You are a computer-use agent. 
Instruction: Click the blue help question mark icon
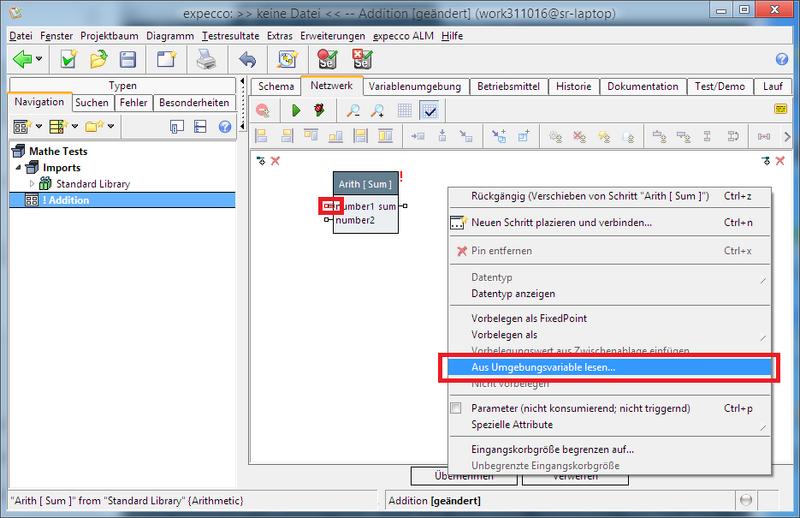click(x=782, y=60)
